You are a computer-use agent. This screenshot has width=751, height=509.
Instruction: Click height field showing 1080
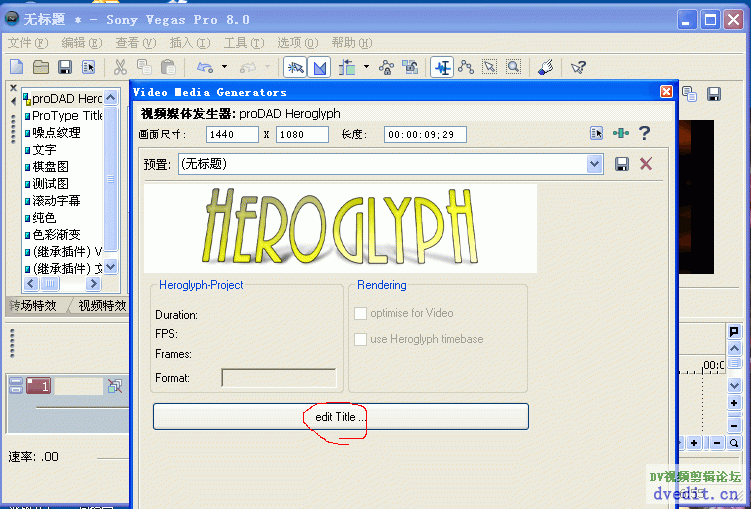tap(302, 135)
